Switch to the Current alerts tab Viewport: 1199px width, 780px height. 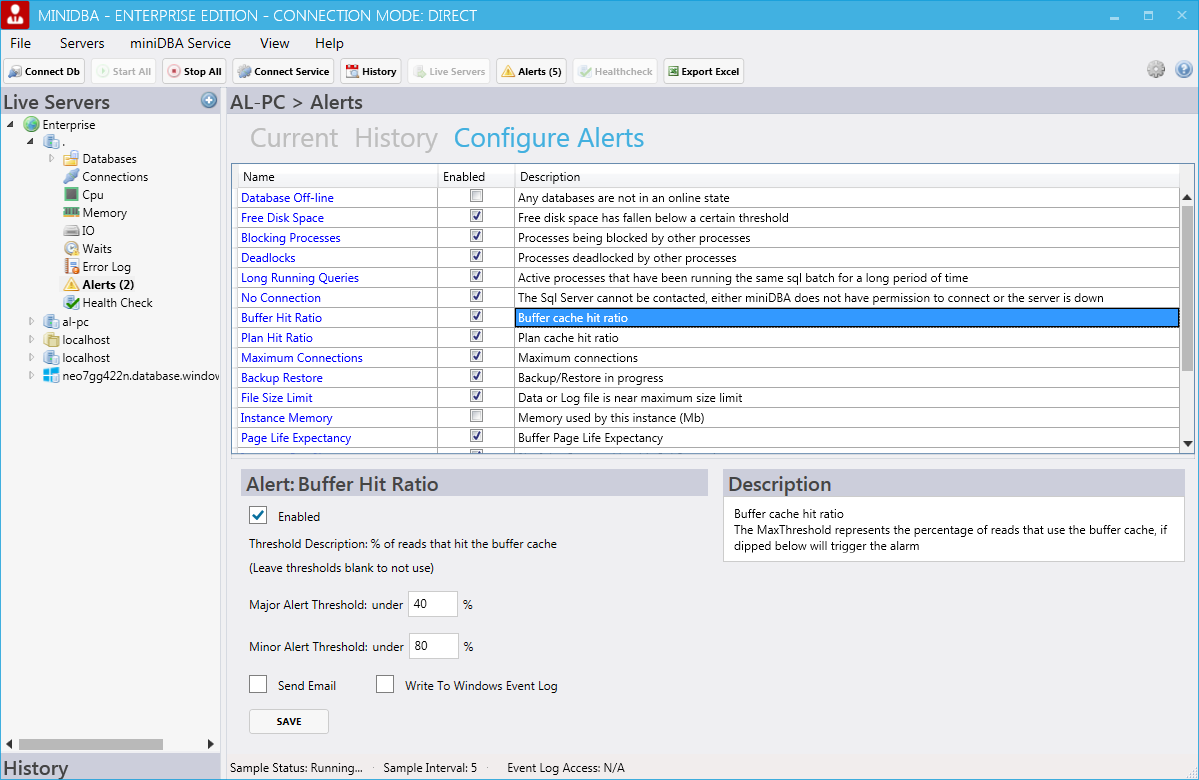click(x=294, y=138)
